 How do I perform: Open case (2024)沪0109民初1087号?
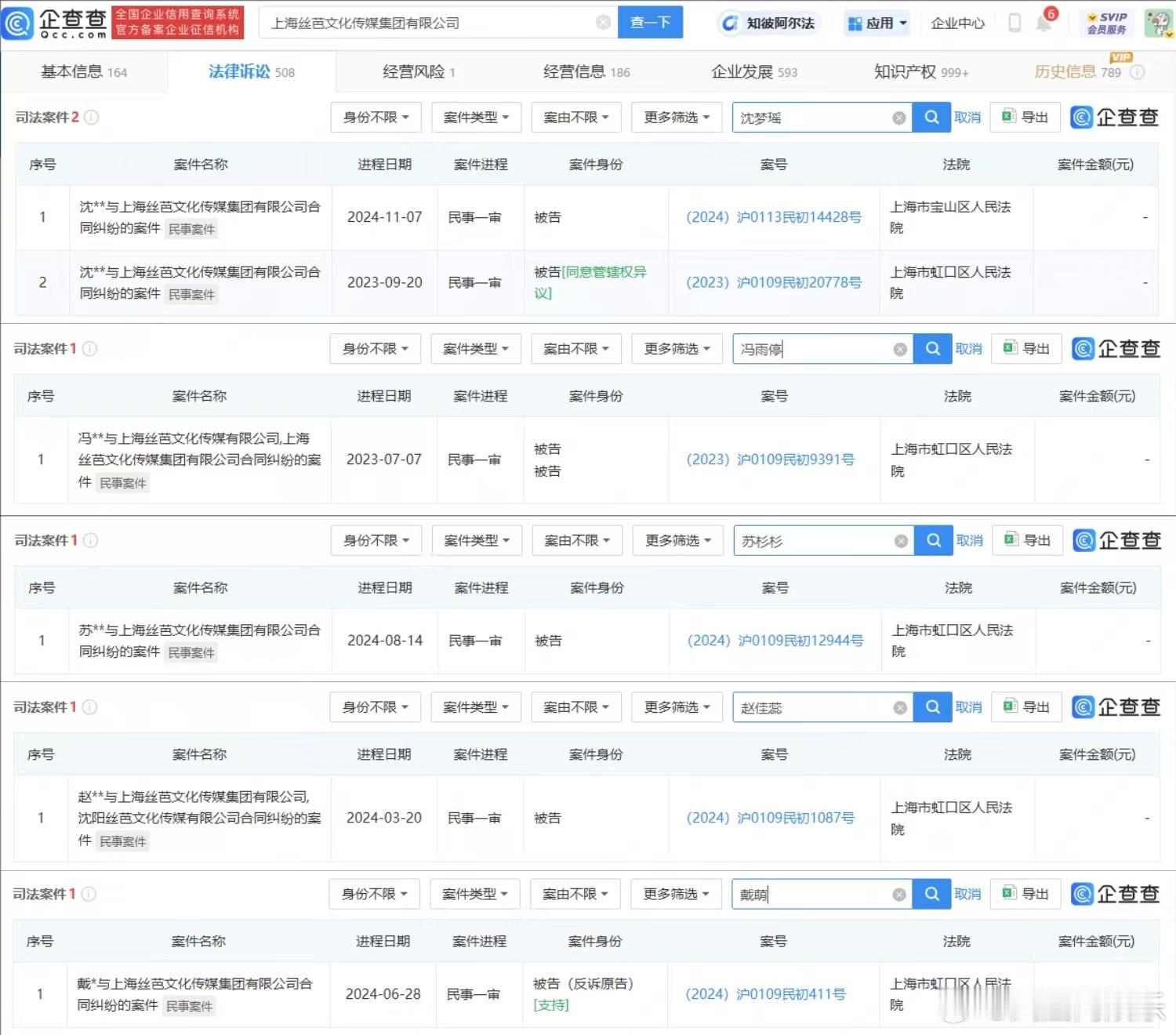[x=771, y=818]
